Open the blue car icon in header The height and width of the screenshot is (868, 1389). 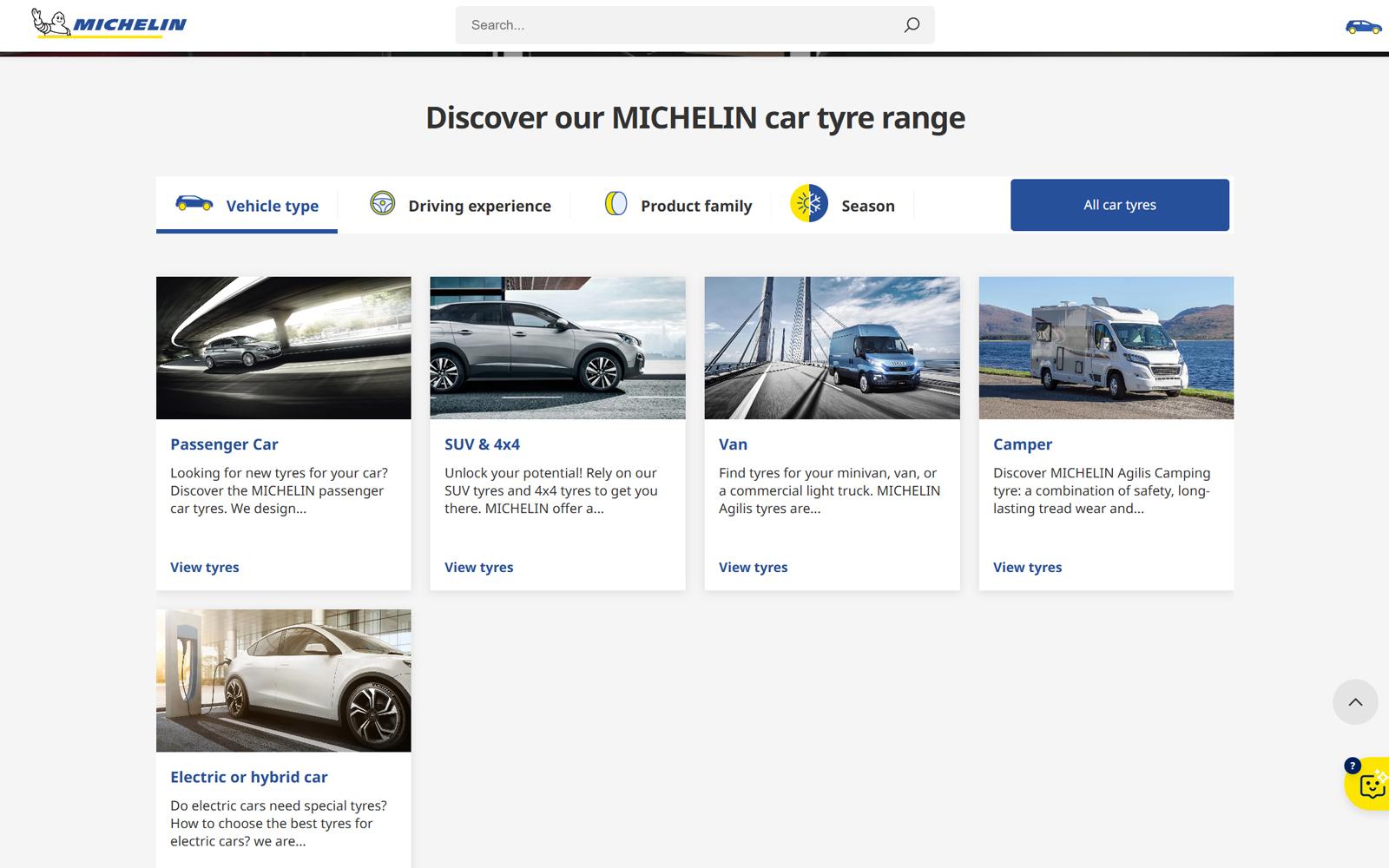point(1363,27)
